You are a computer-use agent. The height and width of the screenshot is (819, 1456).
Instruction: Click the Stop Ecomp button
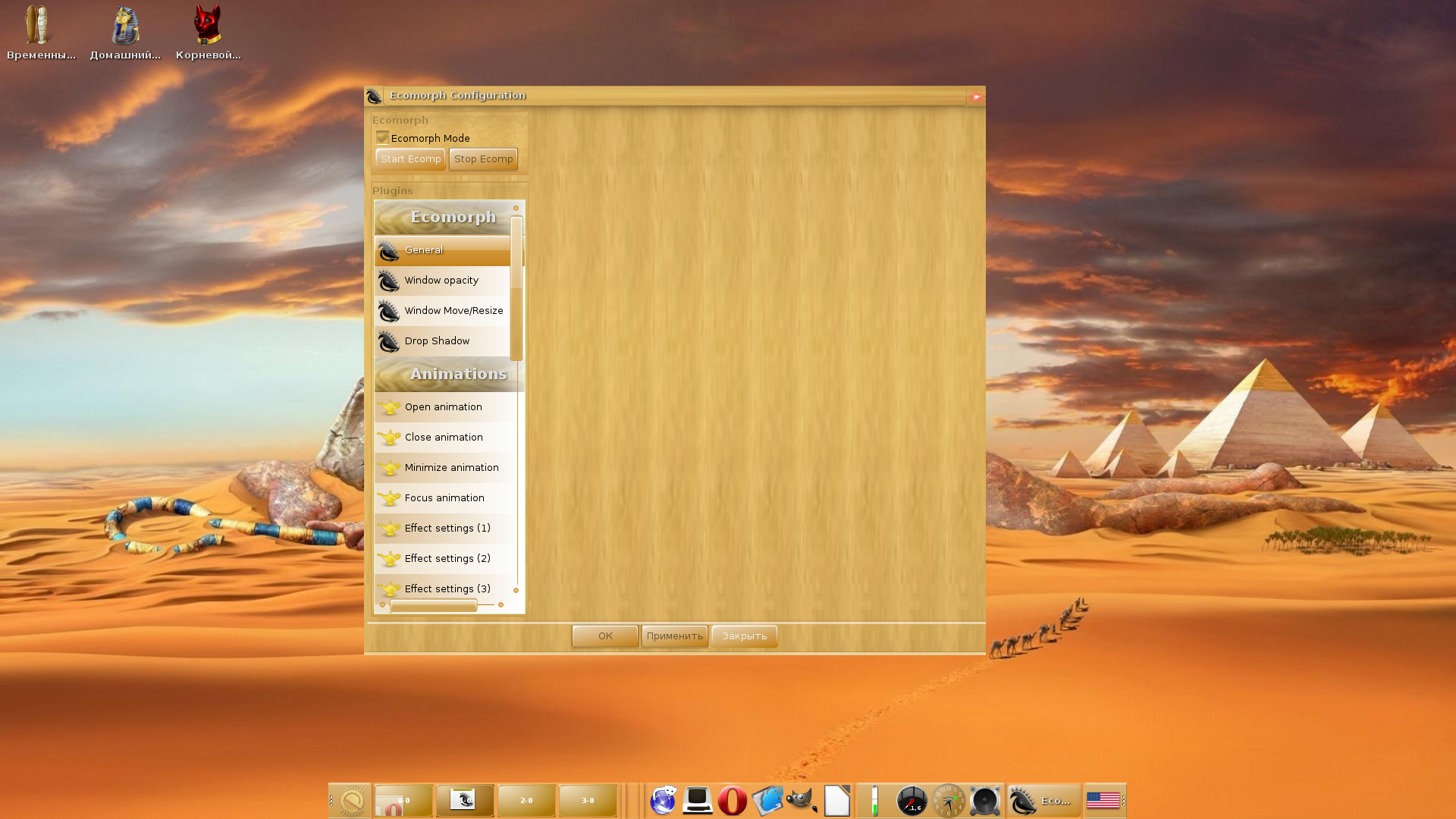click(483, 159)
